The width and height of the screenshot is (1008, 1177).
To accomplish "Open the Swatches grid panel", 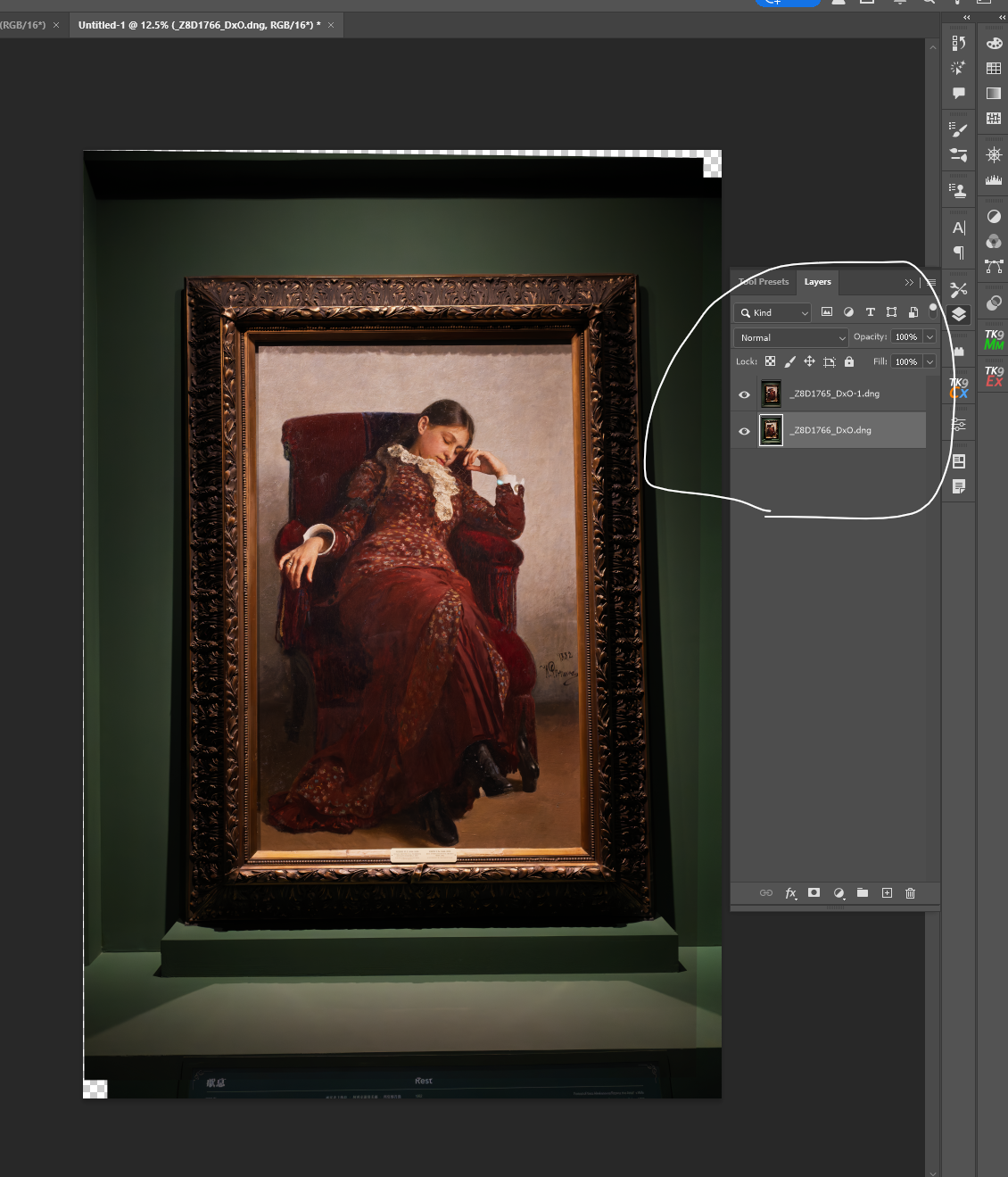I will pyautogui.click(x=994, y=69).
